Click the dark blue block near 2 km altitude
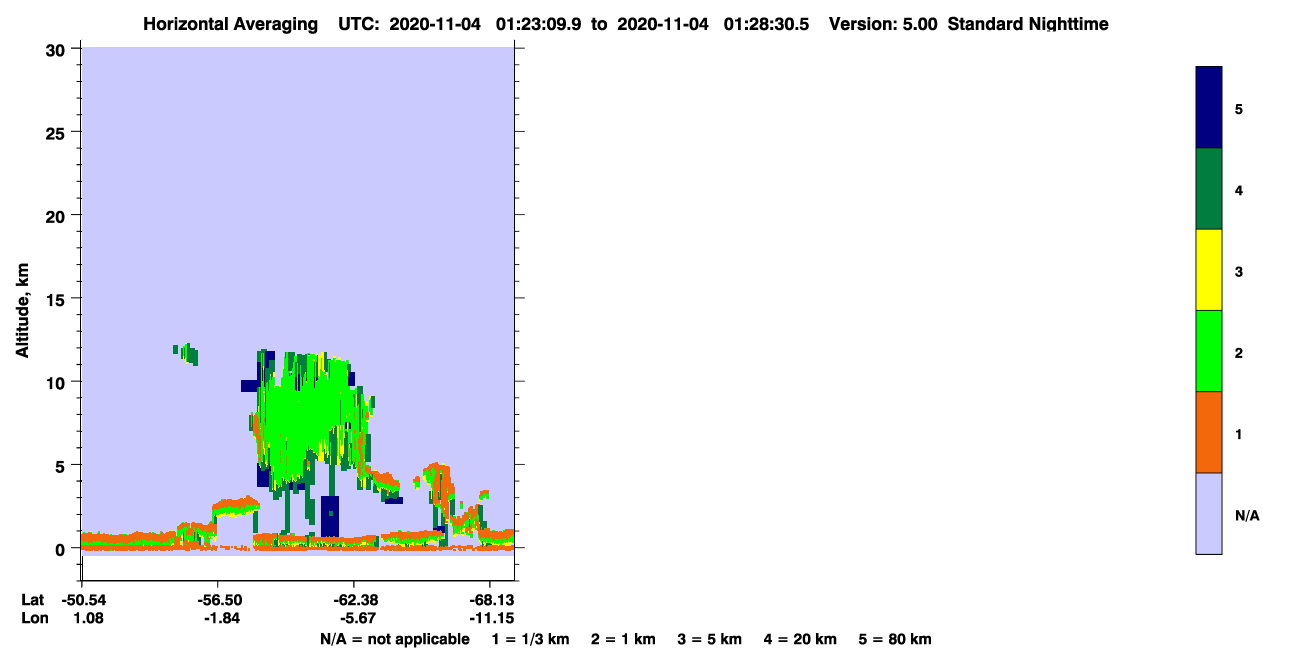Viewport: 1300px width, 667px height. coord(330,516)
